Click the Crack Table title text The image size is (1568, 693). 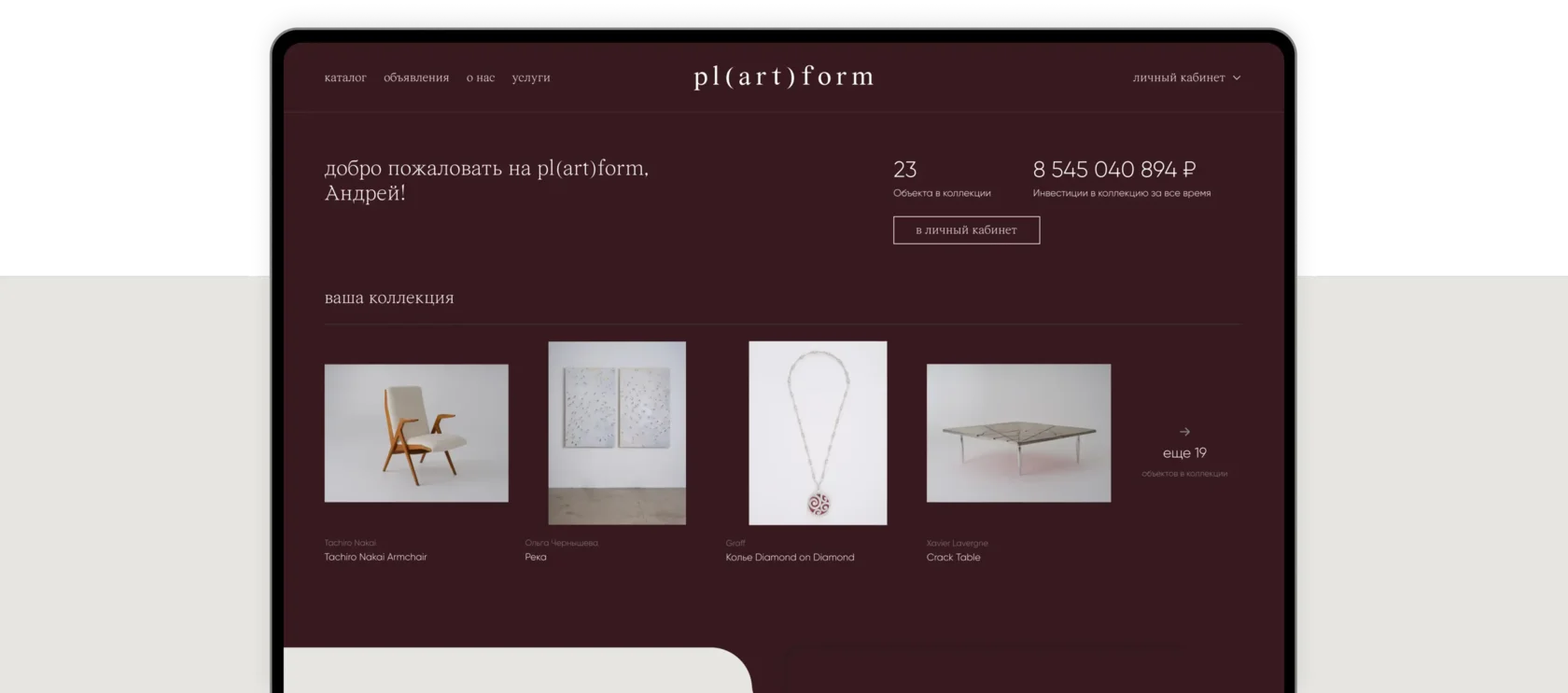click(x=953, y=557)
